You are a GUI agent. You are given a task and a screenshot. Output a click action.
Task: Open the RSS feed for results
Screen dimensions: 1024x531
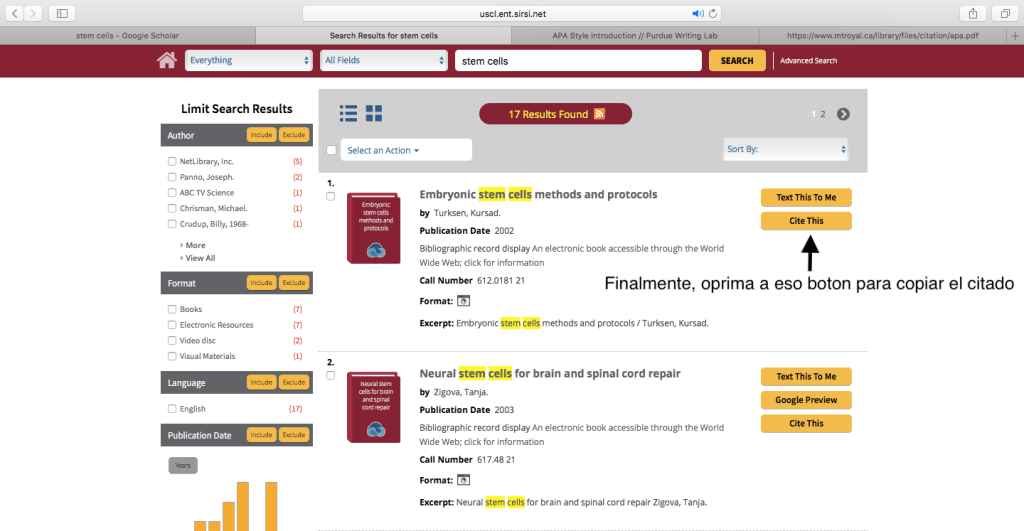coord(600,114)
